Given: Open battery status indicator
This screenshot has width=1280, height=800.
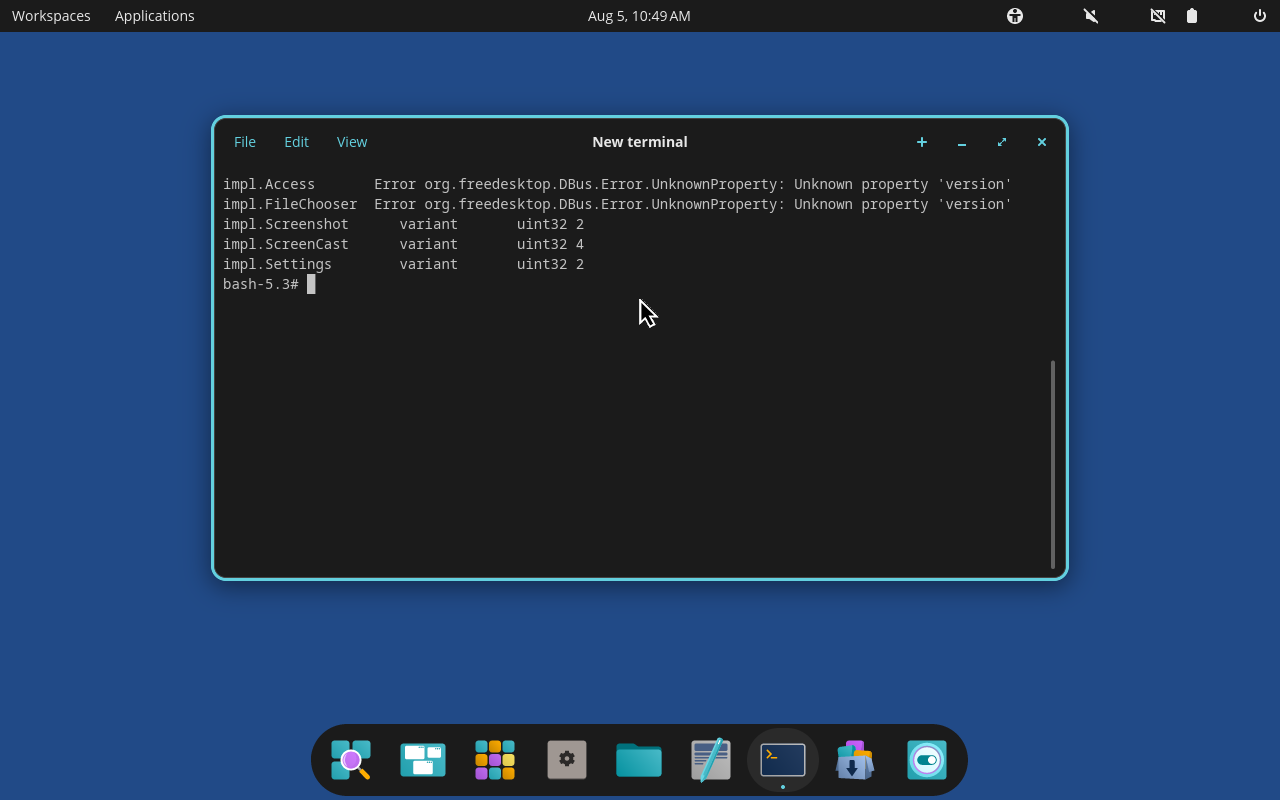Looking at the screenshot, I should point(1192,16).
